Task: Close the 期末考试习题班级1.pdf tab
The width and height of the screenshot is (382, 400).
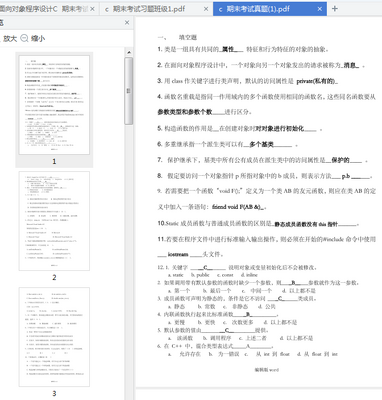Action: [206, 9]
